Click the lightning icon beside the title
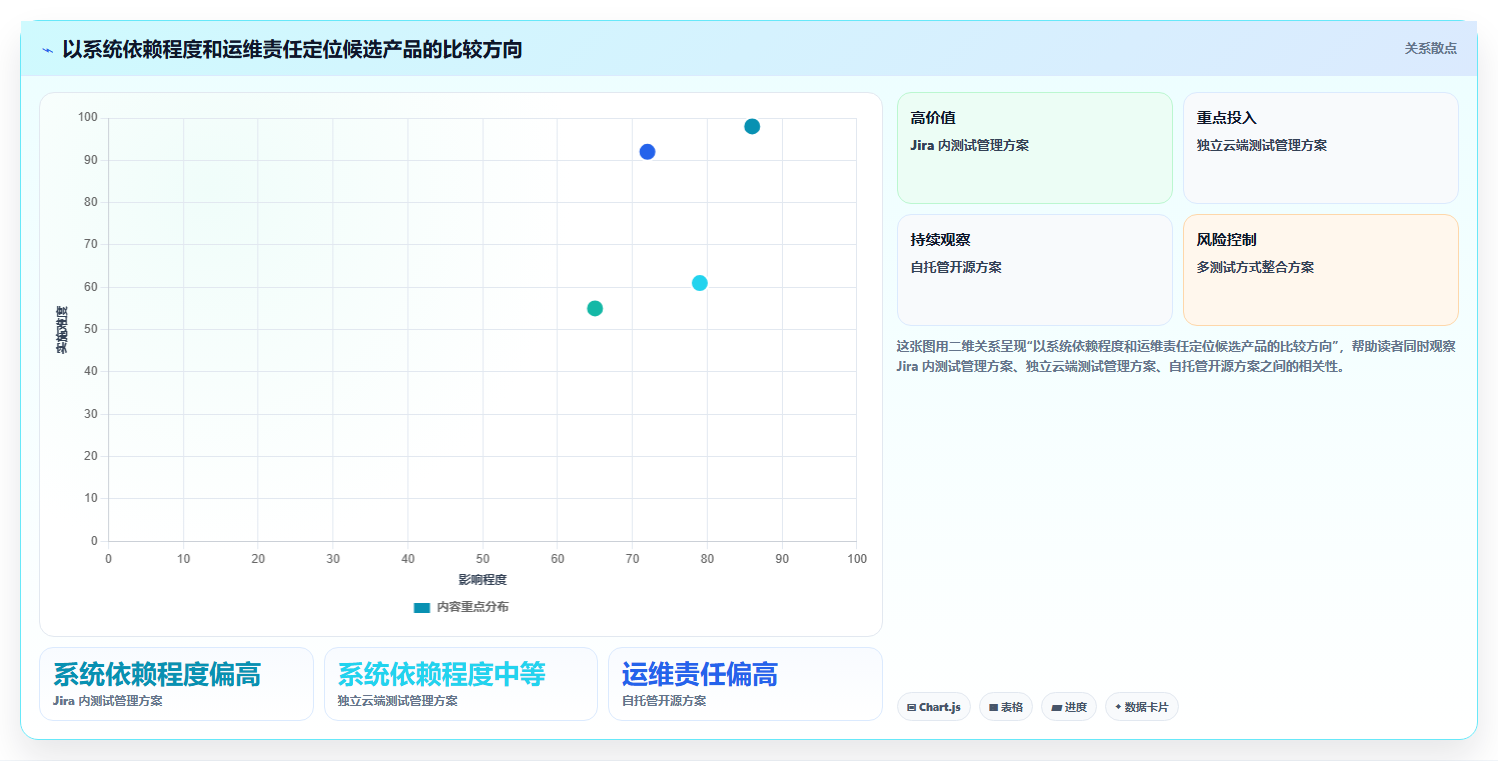Viewport: 1498px width, 761px height. 47,50
